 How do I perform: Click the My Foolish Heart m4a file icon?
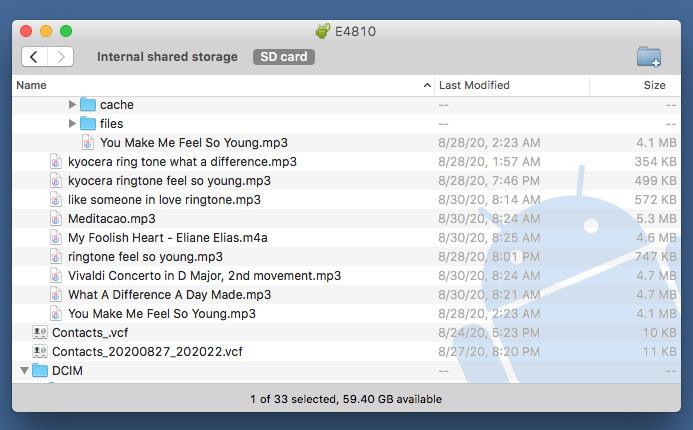tap(56, 238)
